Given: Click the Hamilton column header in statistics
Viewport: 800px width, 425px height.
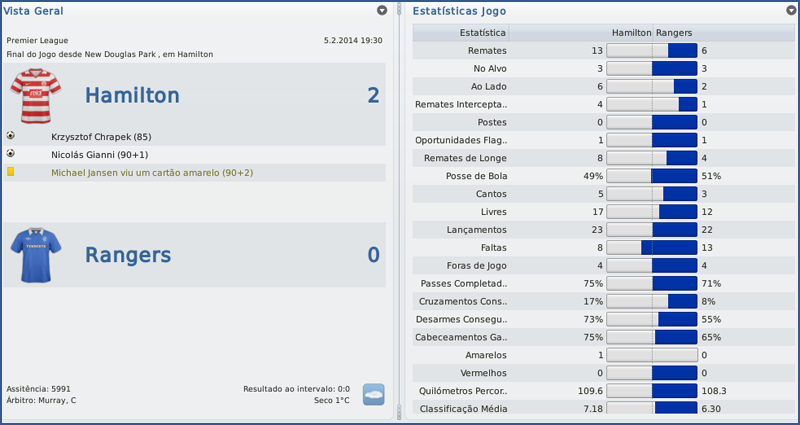Looking at the screenshot, I should tap(631, 33).
